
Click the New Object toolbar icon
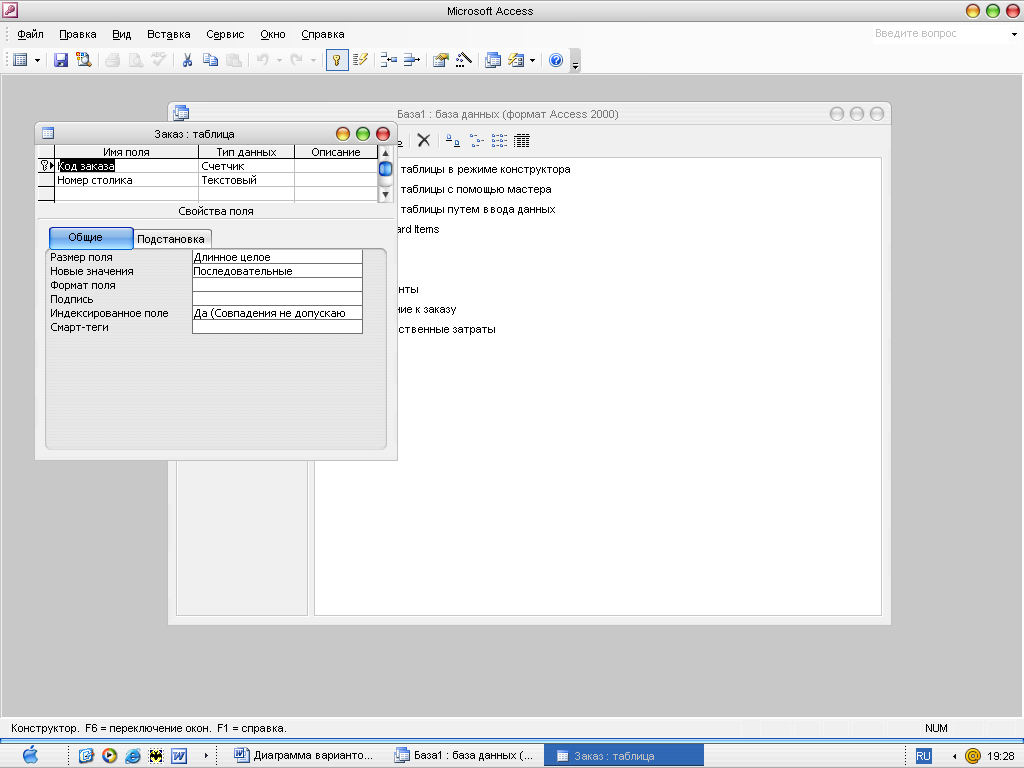(516, 60)
